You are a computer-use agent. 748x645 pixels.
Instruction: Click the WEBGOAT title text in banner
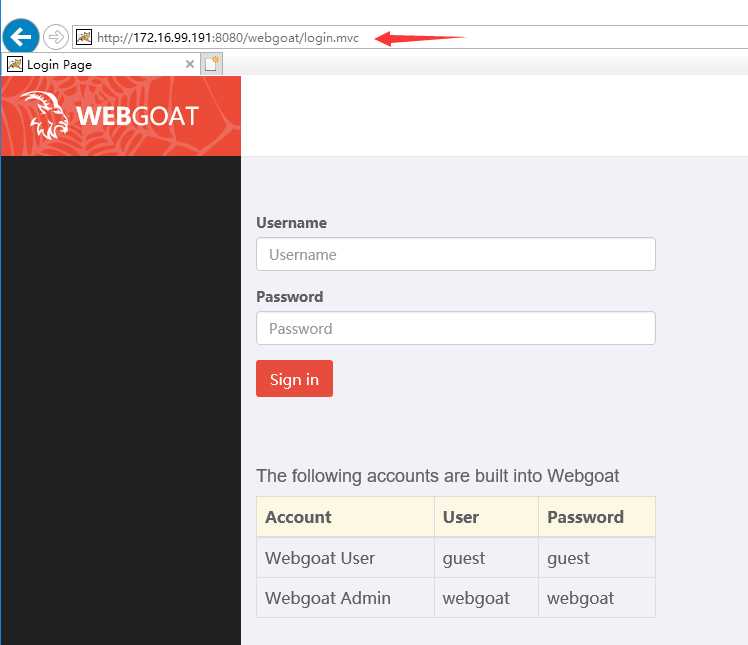pos(137,116)
